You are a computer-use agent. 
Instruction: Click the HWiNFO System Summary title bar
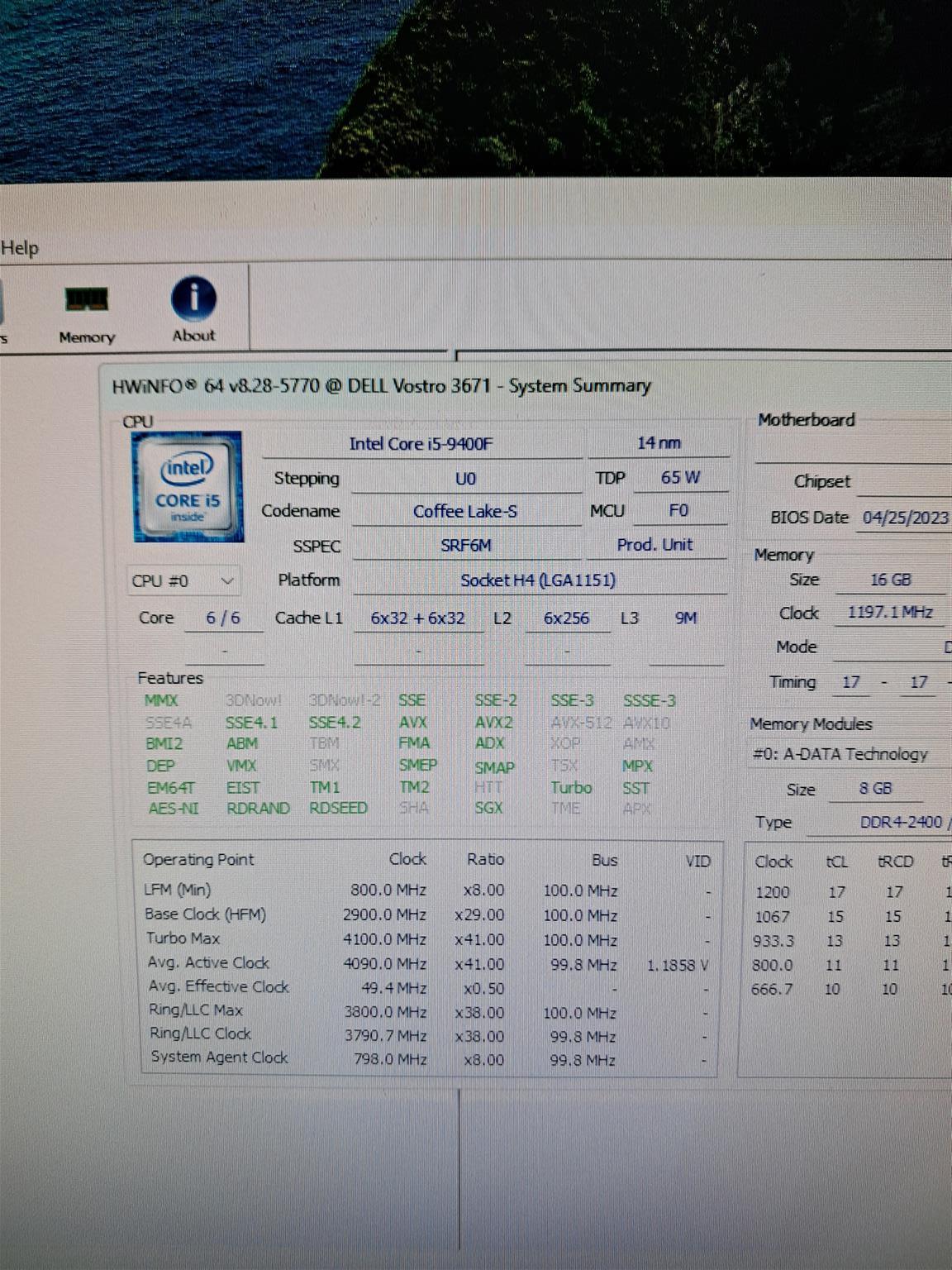(x=382, y=386)
